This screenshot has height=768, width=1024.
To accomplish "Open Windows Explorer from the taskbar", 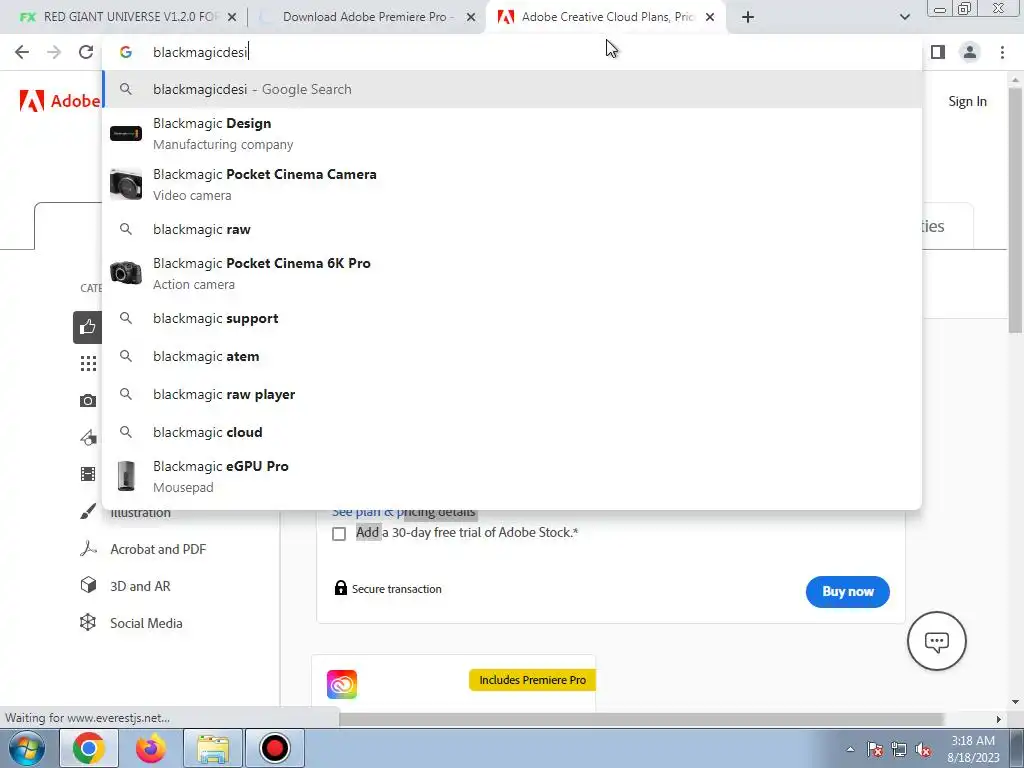I will tap(213, 748).
